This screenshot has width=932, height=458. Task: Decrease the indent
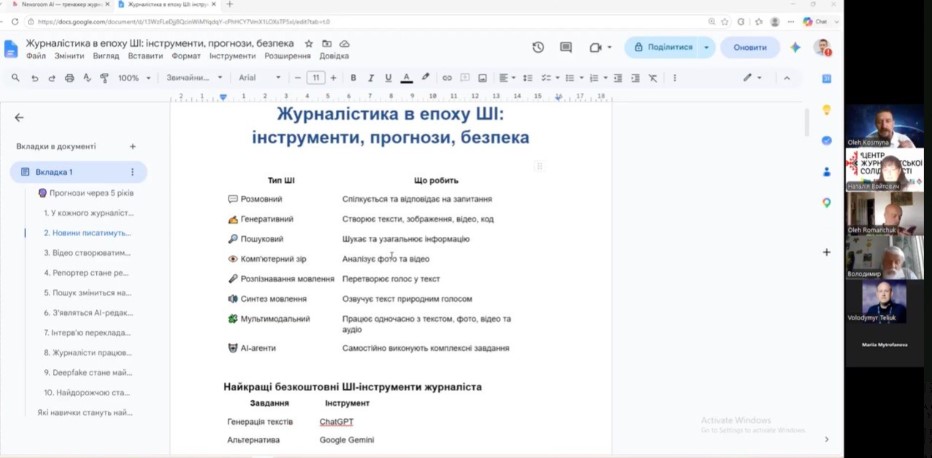pos(618,78)
